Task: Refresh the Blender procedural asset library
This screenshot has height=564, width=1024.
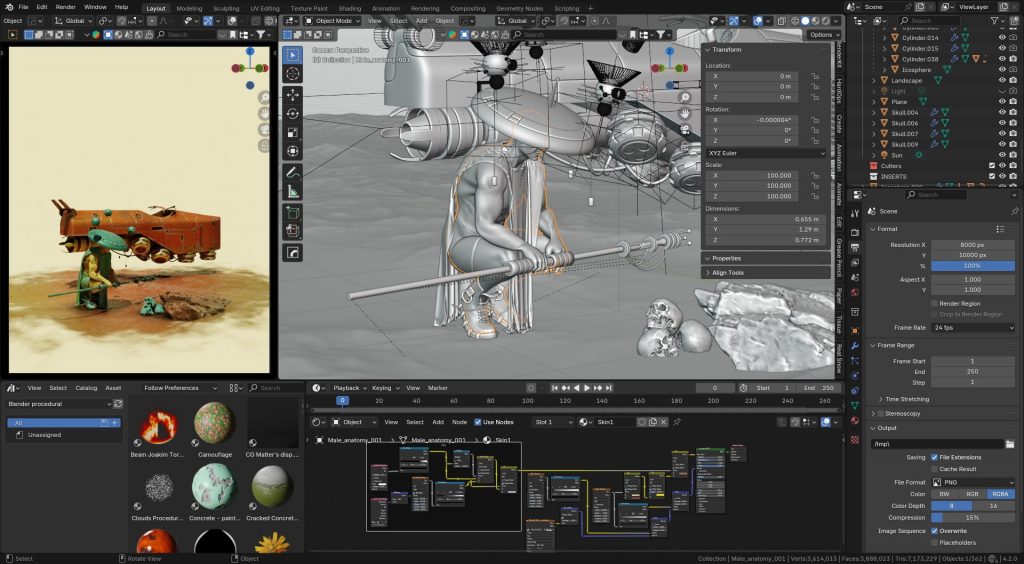Action: (x=119, y=404)
